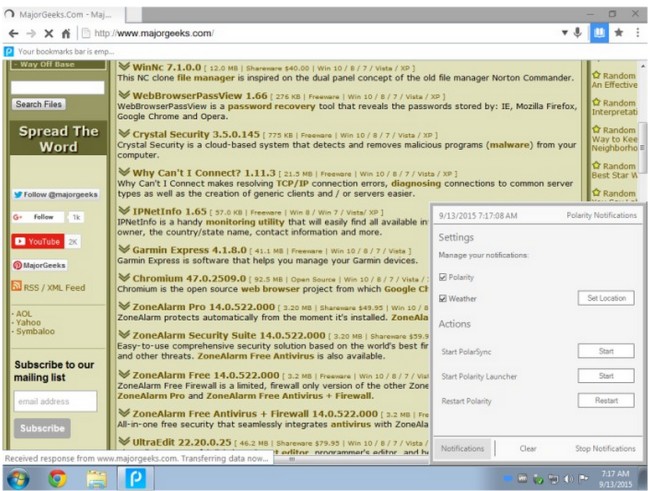Bookmark page with the star icon
Image resolution: width=650 pixels, height=491 pixels.
tap(619, 32)
